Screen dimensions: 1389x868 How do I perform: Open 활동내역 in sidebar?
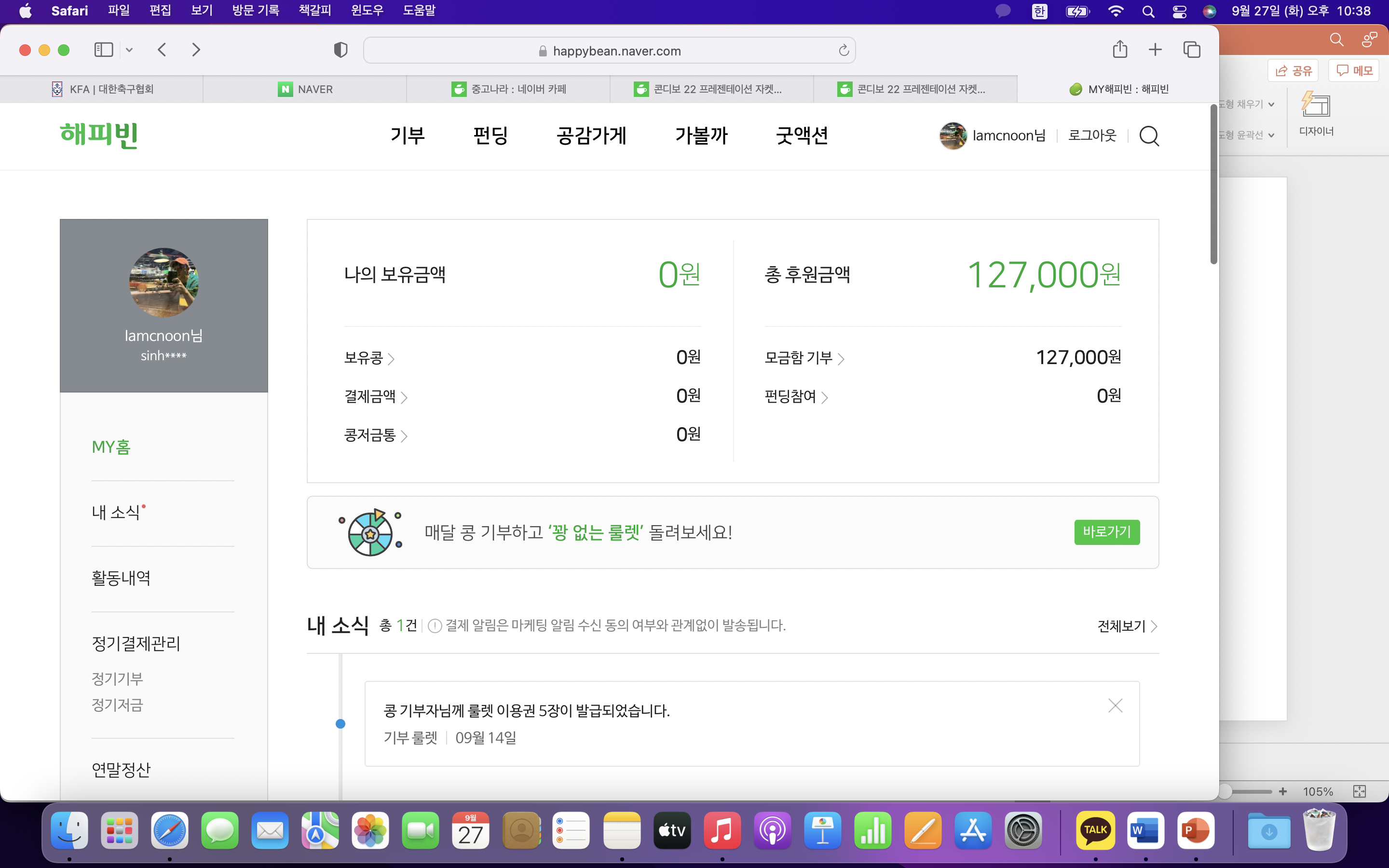point(121,578)
